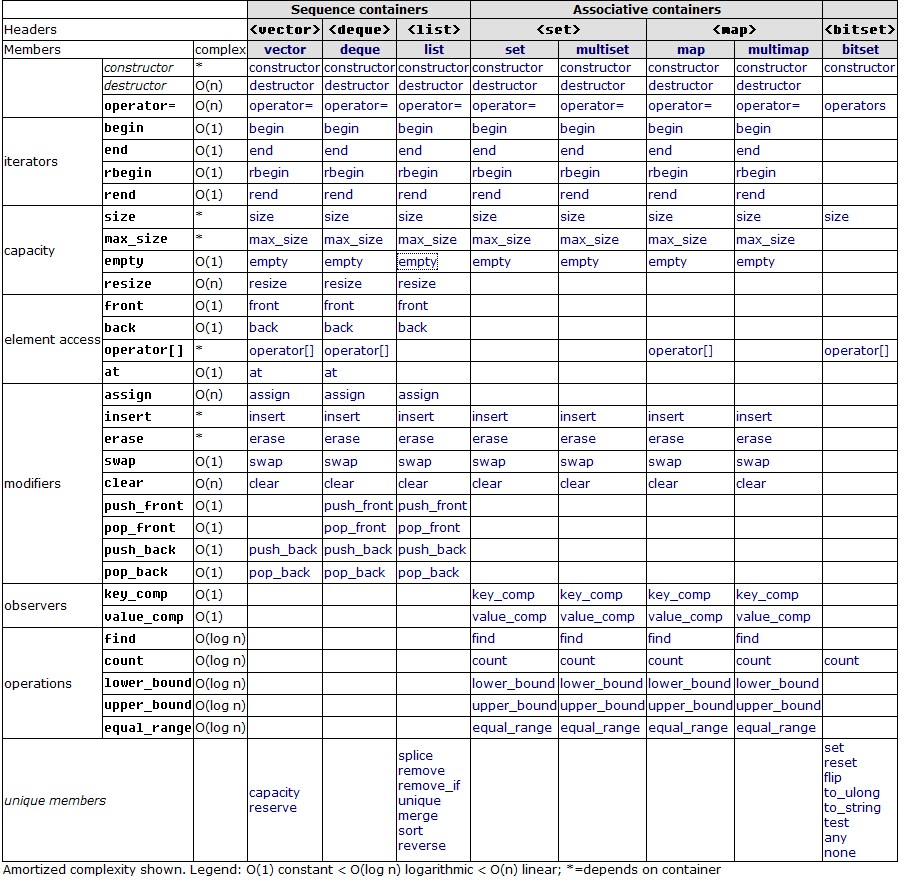Screen dimensions: 905x883
Task: Select the 'observers' category label
Action: coord(35,606)
